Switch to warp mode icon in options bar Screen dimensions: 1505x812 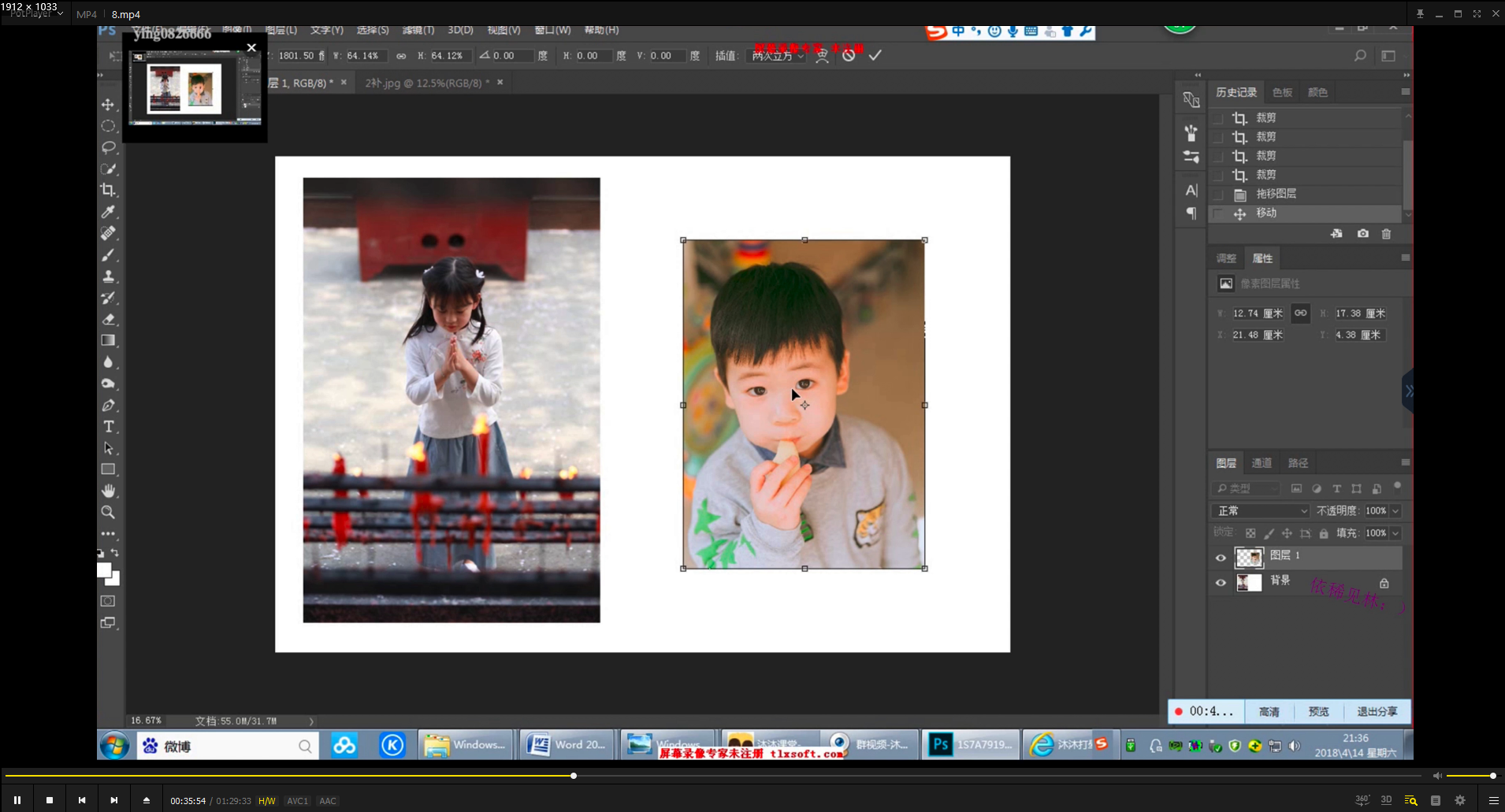click(822, 55)
